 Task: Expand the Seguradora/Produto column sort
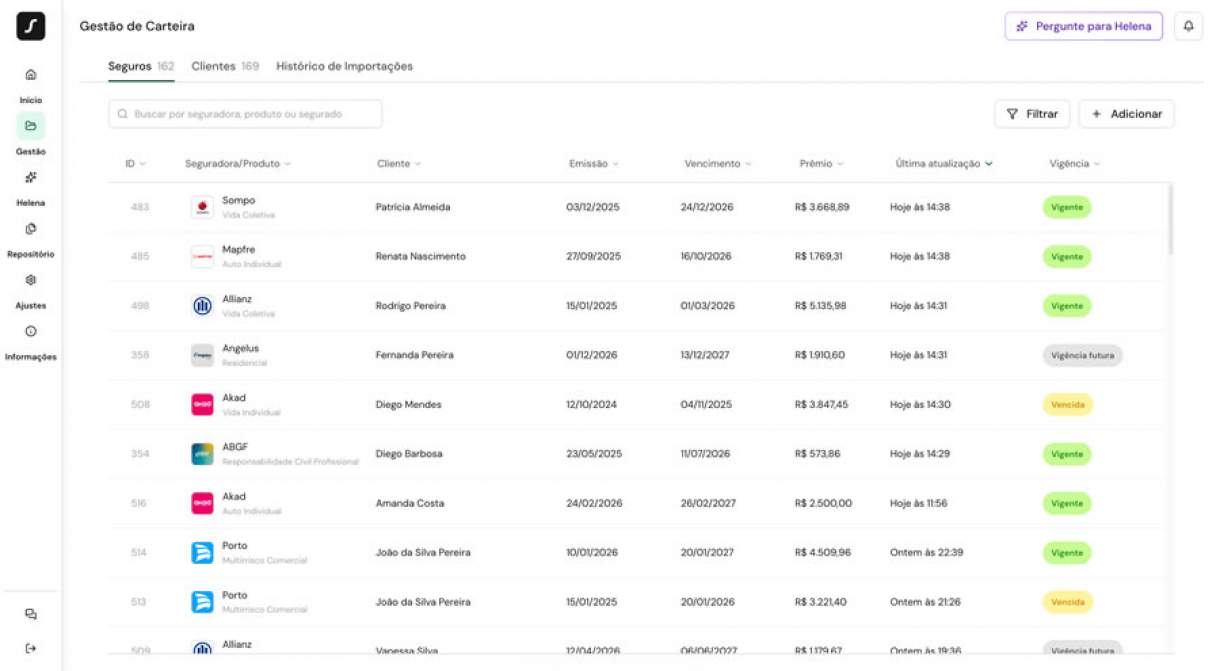click(x=238, y=164)
